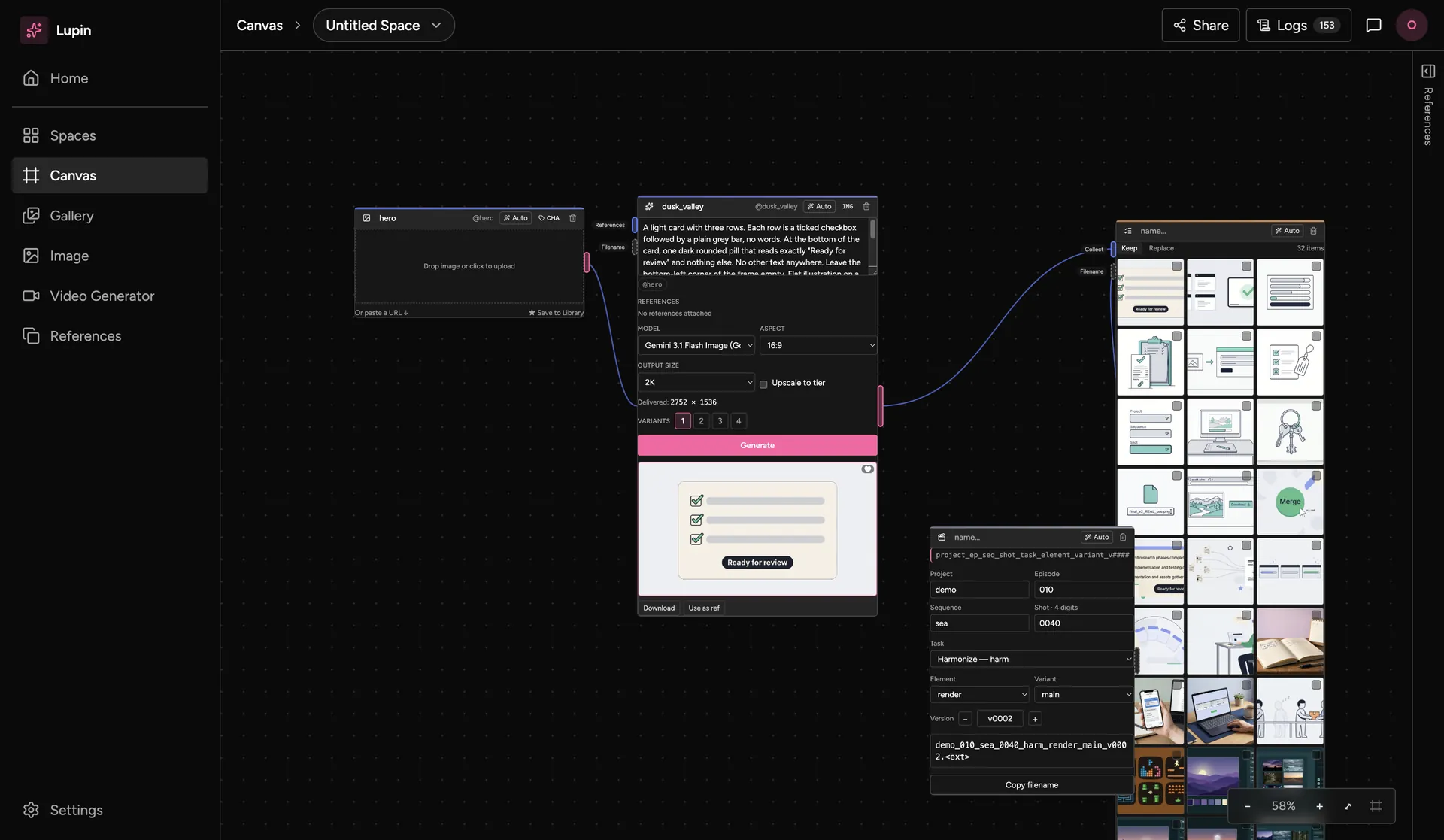
Task: Open the Untitled Space dropdown
Action: (384, 25)
